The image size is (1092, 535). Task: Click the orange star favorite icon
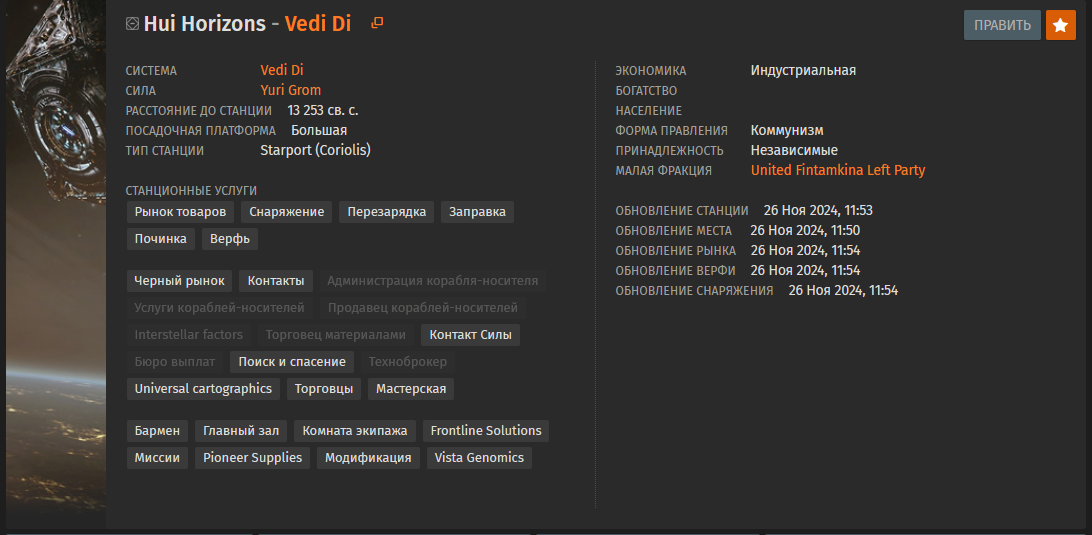point(1061,25)
